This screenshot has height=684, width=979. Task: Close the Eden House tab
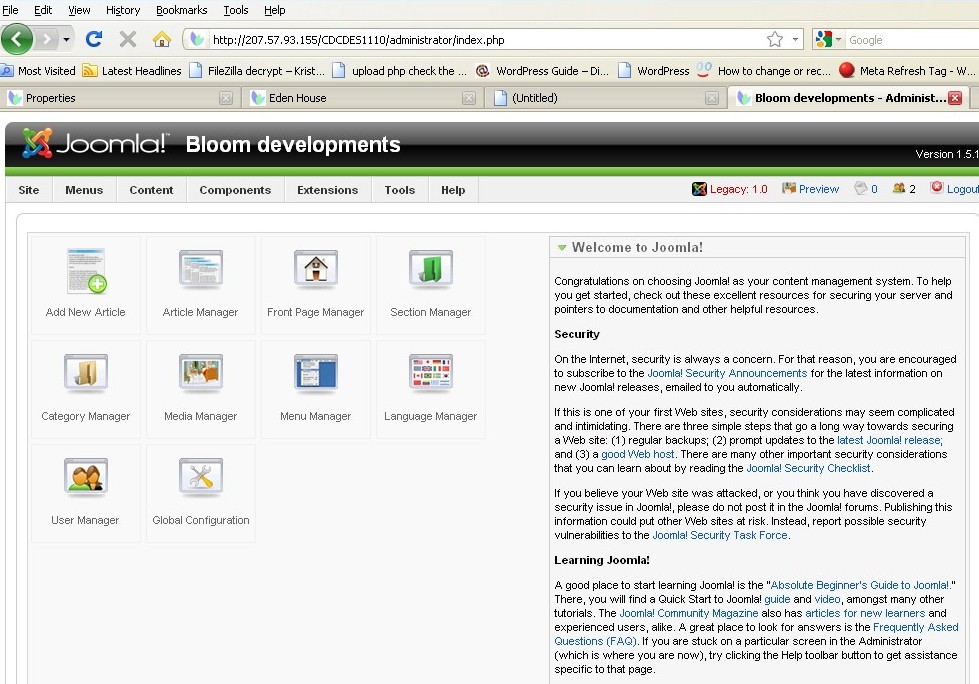(469, 98)
